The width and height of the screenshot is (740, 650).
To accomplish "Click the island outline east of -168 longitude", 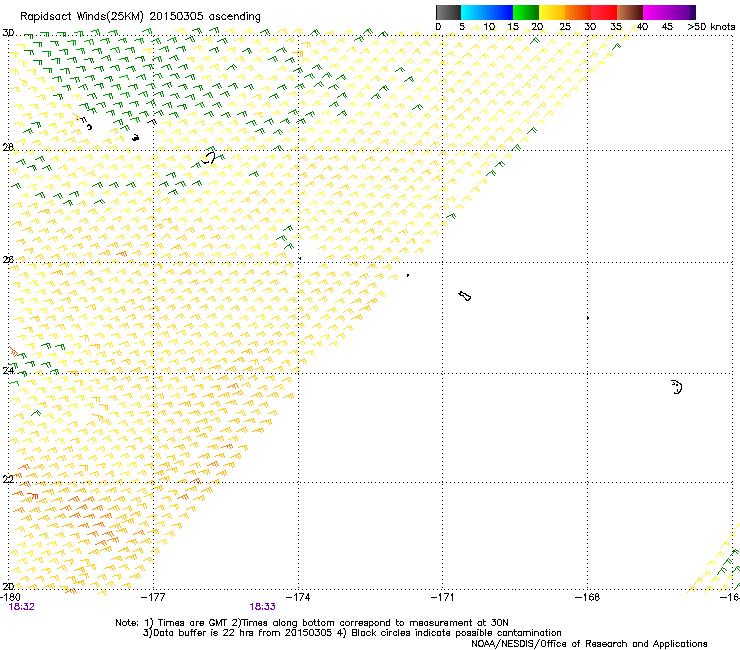I will (x=677, y=387).
